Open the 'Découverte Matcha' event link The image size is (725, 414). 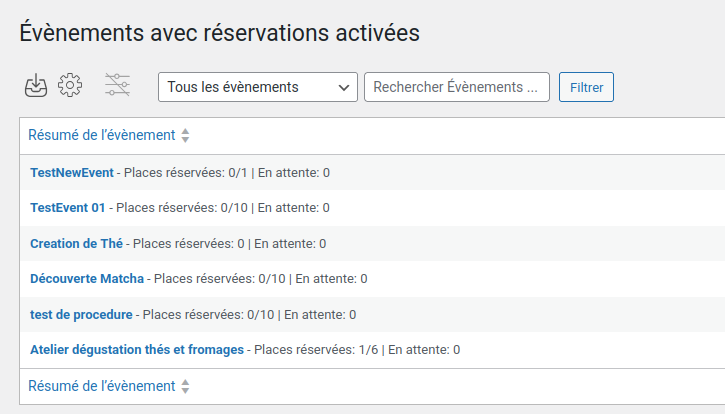[x=87, y=279]
